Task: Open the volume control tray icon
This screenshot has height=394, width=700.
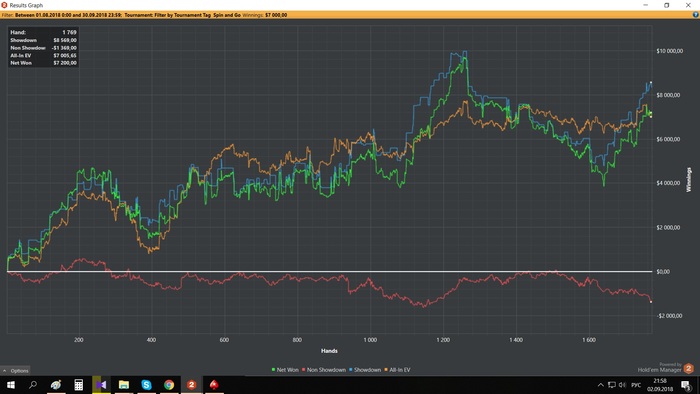Action: click(622, 385)
